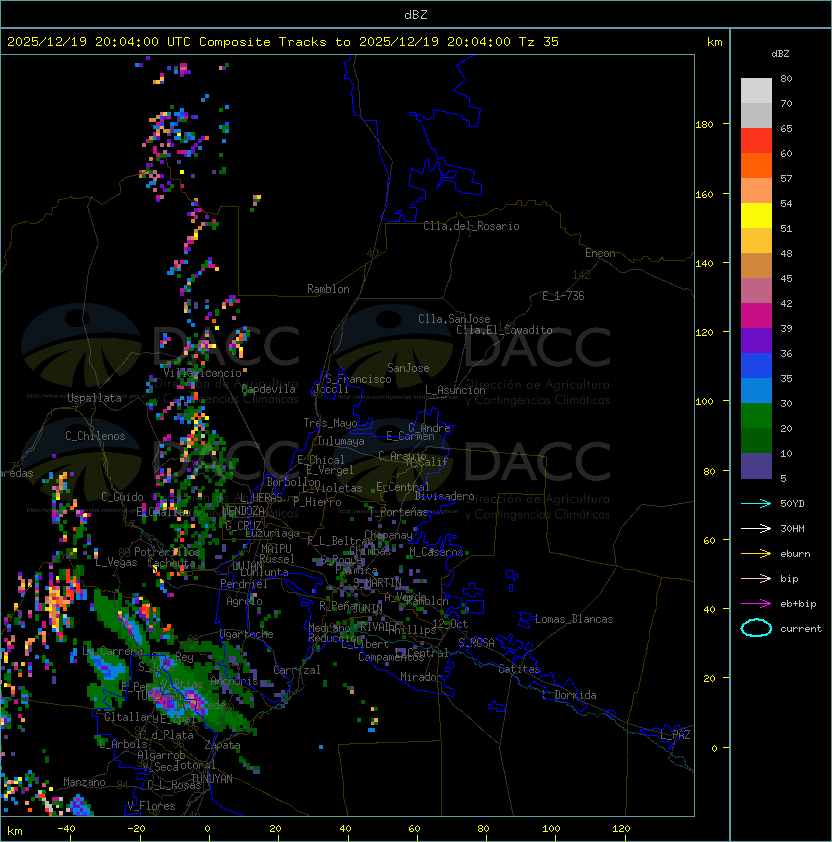This screenshot has height=842, width=832.
Task: Click the Divisadero place label
Action: (x=444, y=495)
